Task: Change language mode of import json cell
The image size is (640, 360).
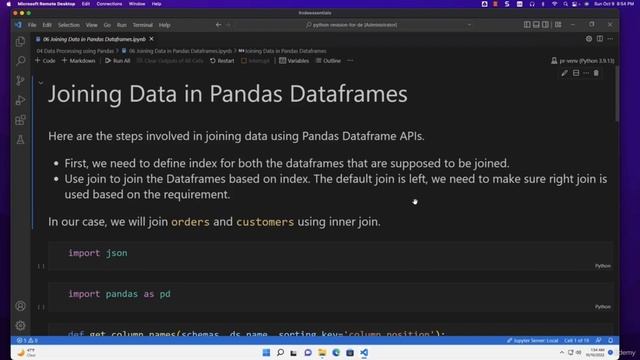Action: [602, 266]
